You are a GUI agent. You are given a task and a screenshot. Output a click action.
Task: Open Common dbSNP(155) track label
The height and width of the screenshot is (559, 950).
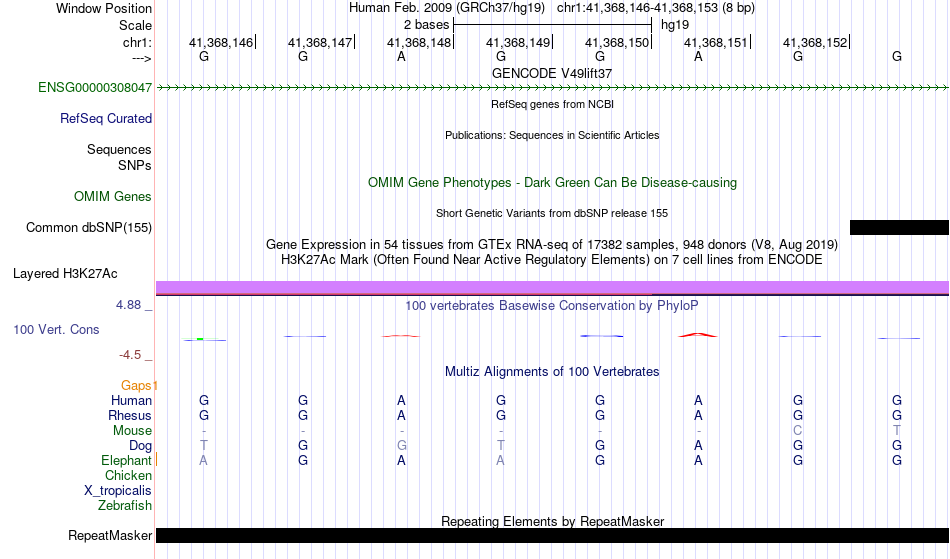click(x=89, y=227)
